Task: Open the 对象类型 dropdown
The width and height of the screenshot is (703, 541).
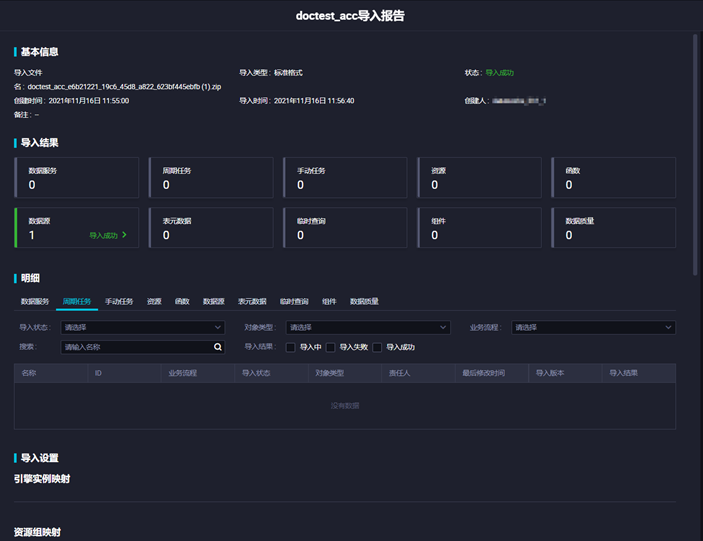Action: click(368, 328)
